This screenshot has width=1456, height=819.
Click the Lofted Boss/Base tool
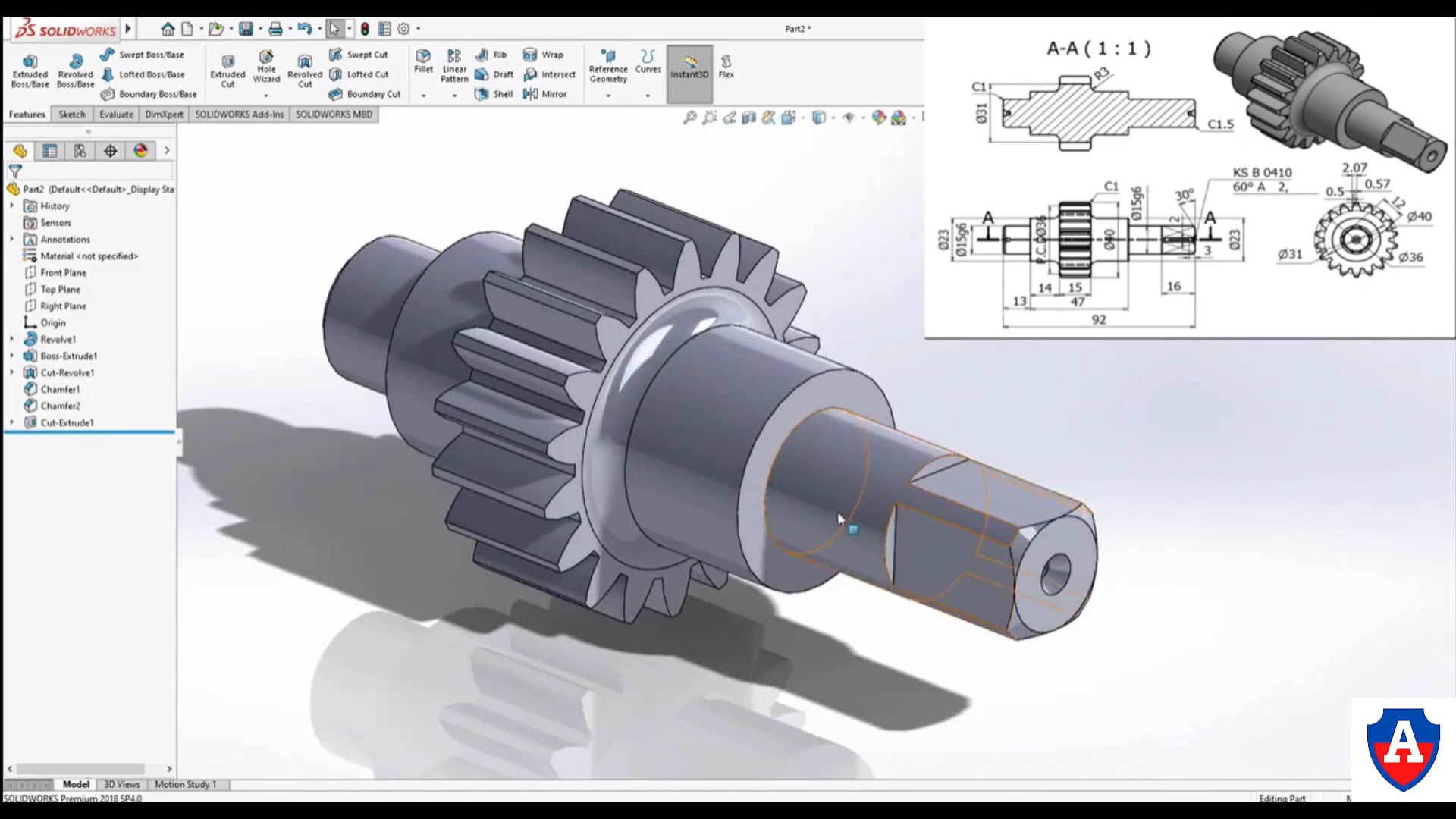tap(143, 74)
